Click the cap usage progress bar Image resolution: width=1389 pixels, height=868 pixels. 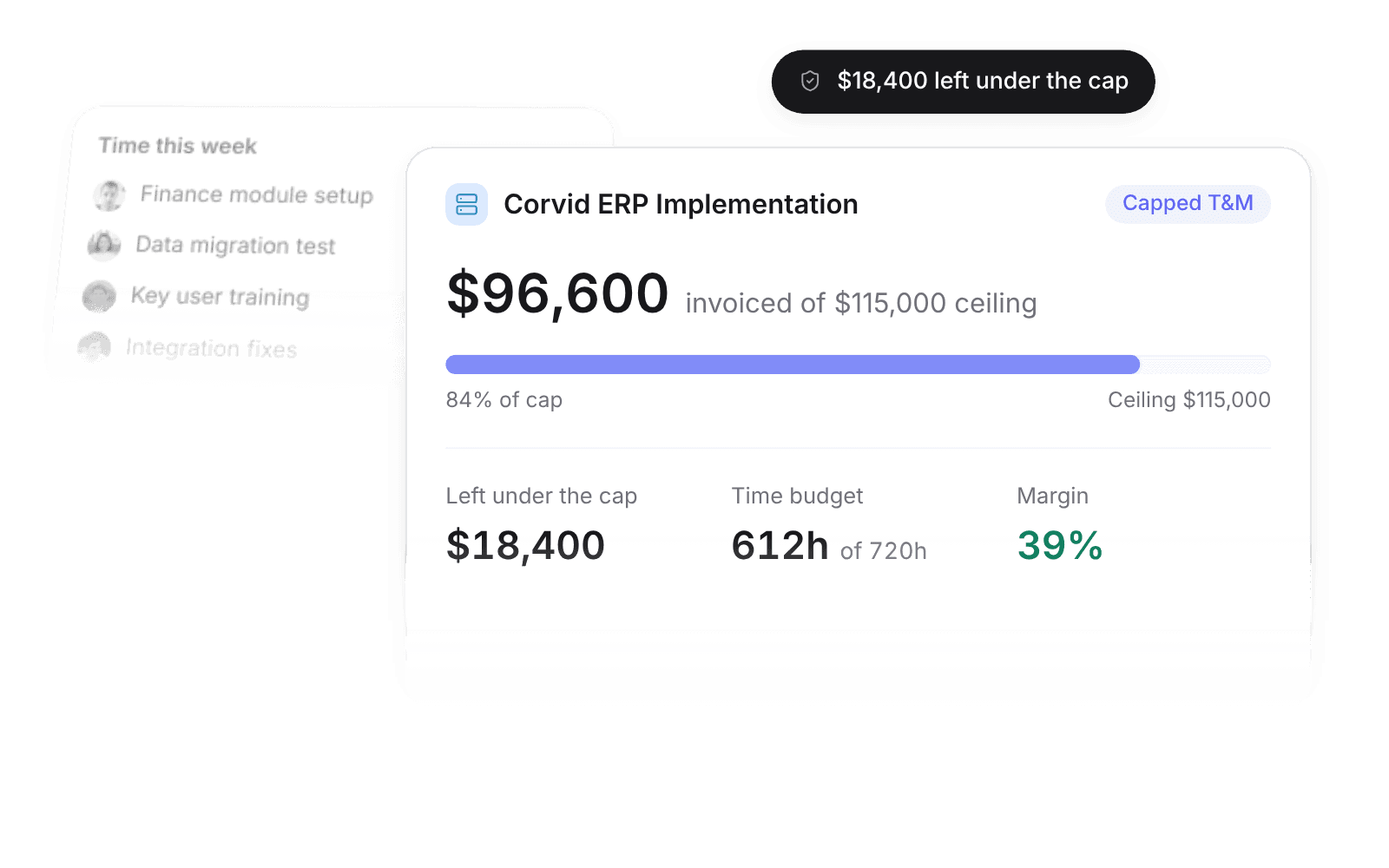click(858, 365)
